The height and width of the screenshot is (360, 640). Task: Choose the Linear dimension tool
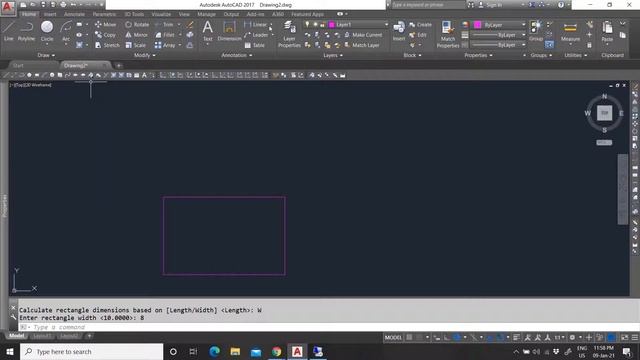pyautogui.click(x=256, y=24)
